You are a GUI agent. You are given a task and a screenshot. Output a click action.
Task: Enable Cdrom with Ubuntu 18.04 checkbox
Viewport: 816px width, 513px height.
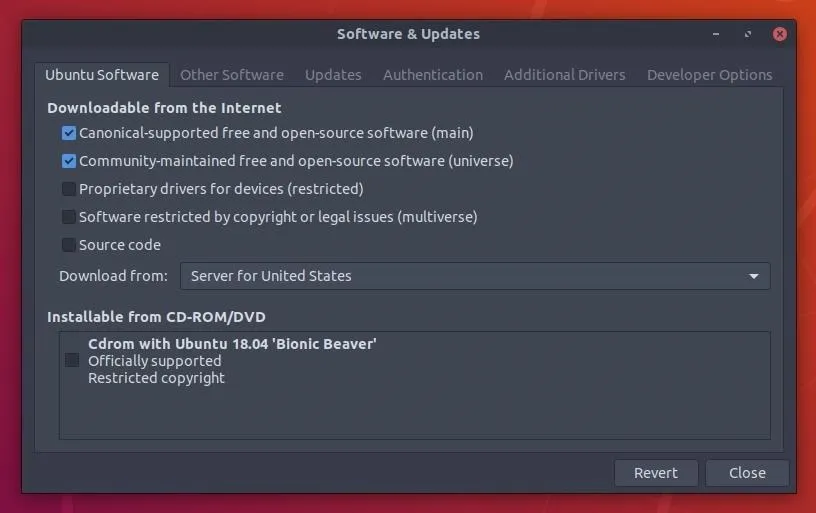[72, 360]
